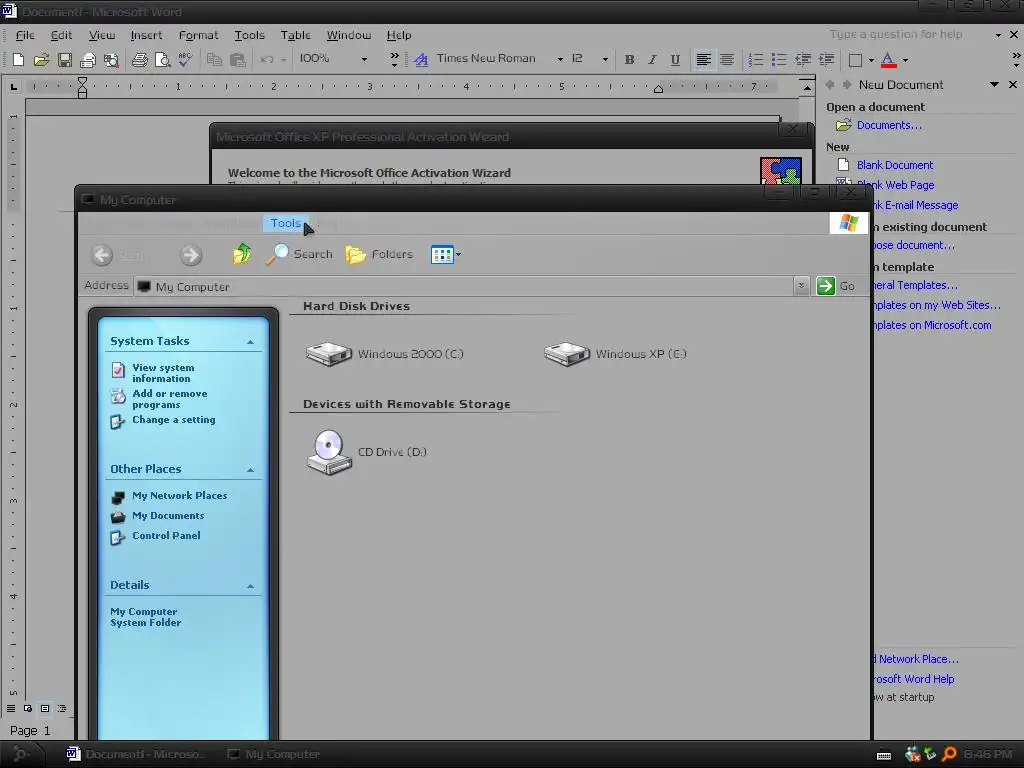
Task: Click the My Computer taskbar button
Action: pyautogui.click(x=274, y=754)
